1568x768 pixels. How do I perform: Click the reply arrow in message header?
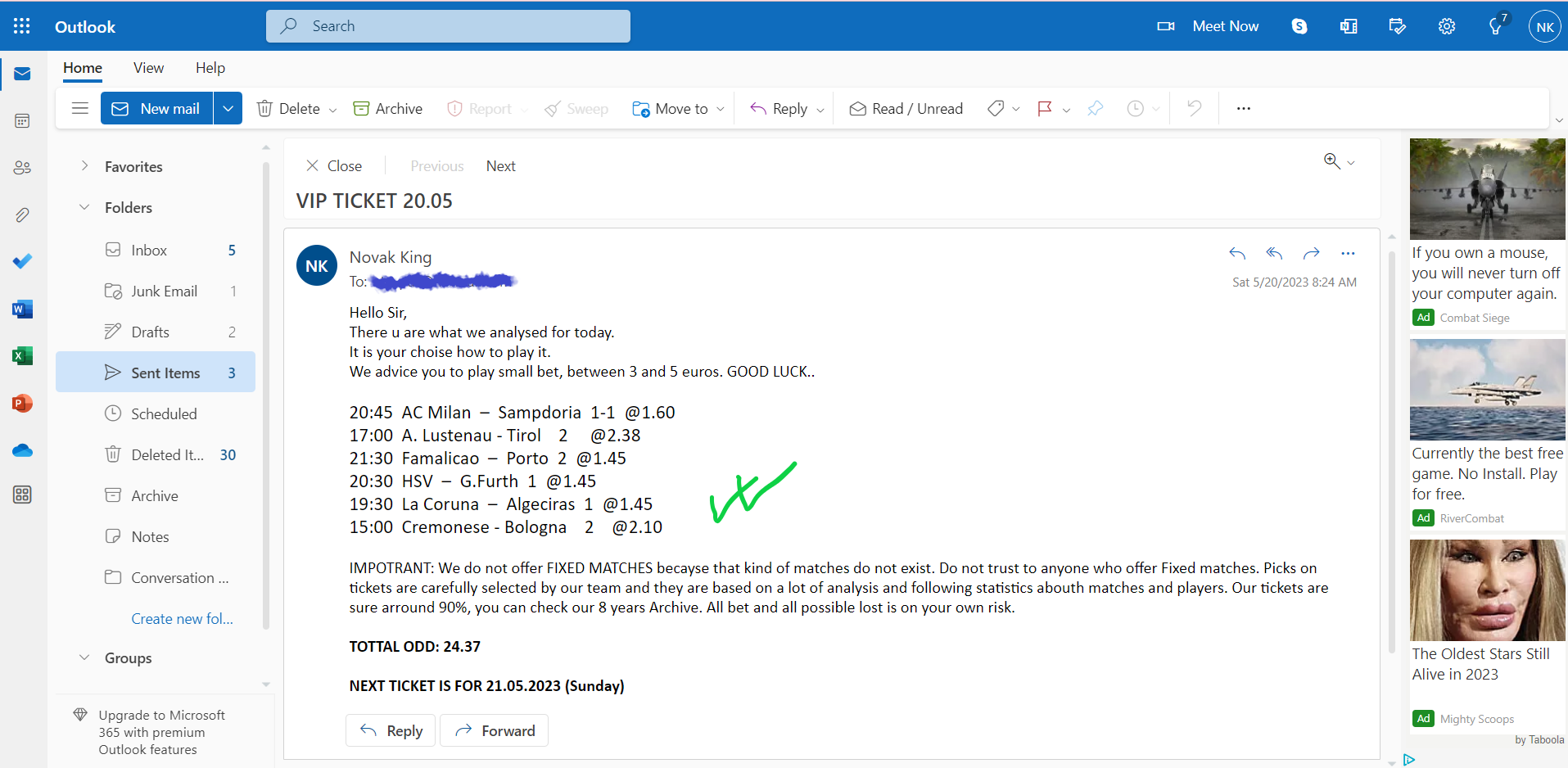1237,253
